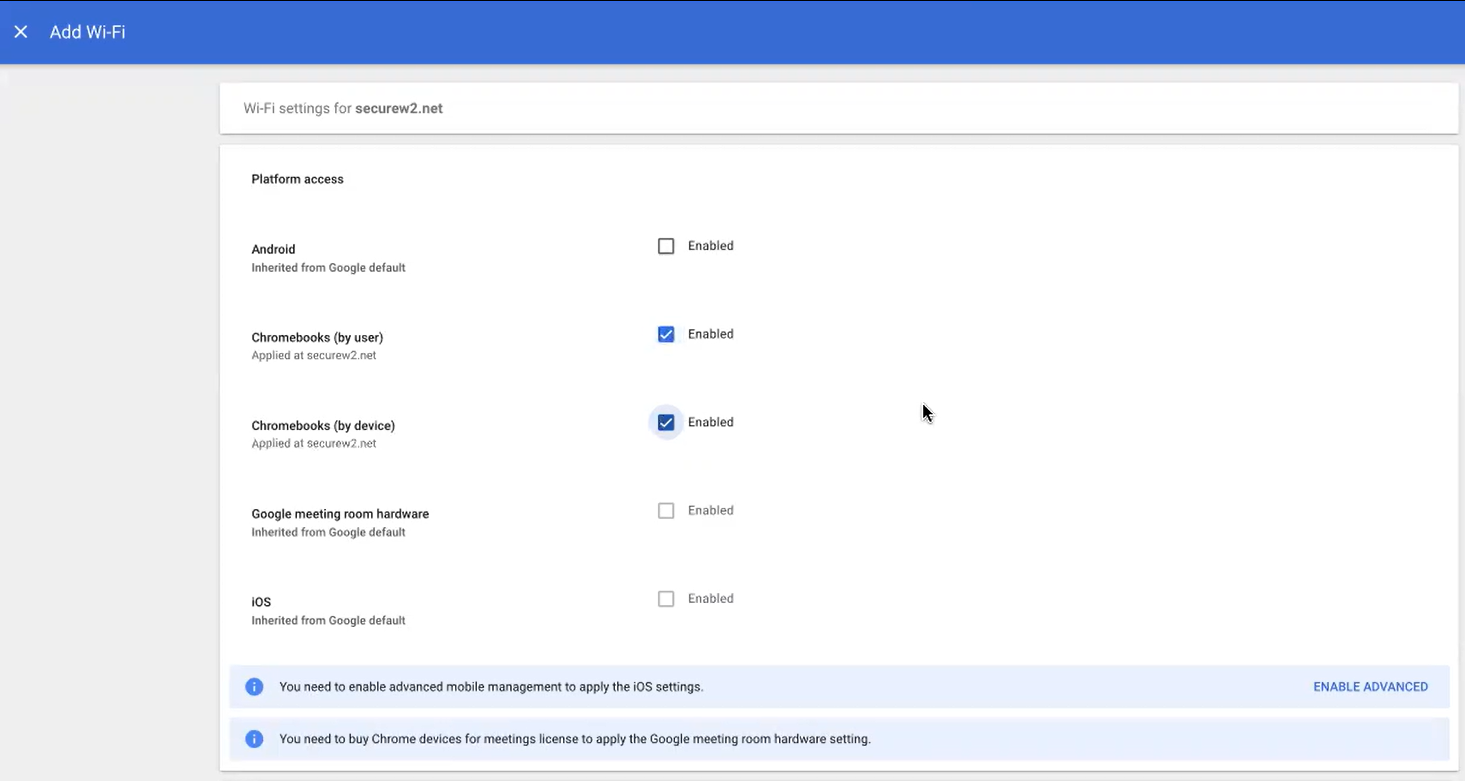Click the Wi-Fi settings for securew2.net header
1465x781 pixels.
343,108
